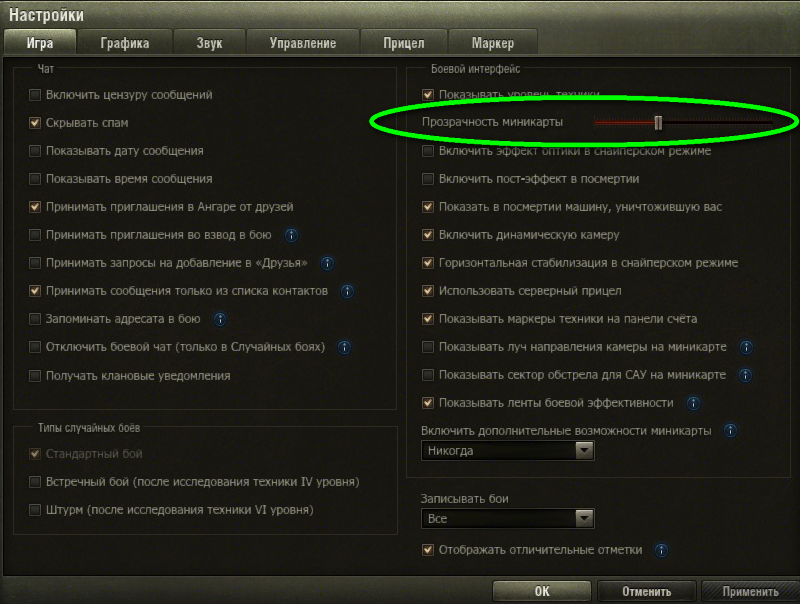The image size is (800, 604).
Task: Open info icon next to contacts-only messages
Action: click(x=347, y=291)
